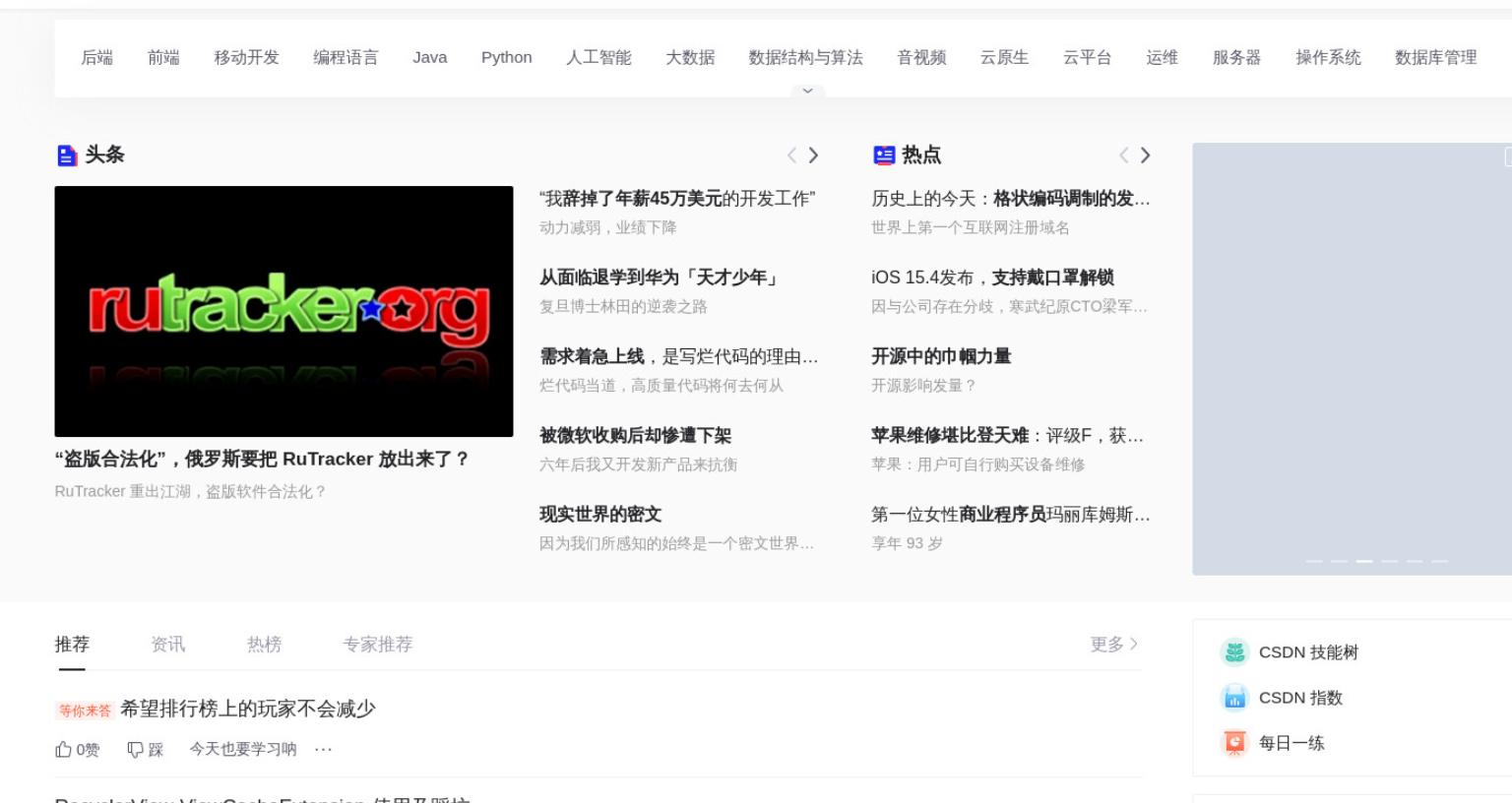Open the 大数据 category
The image size is (1512, 803).
690,58
